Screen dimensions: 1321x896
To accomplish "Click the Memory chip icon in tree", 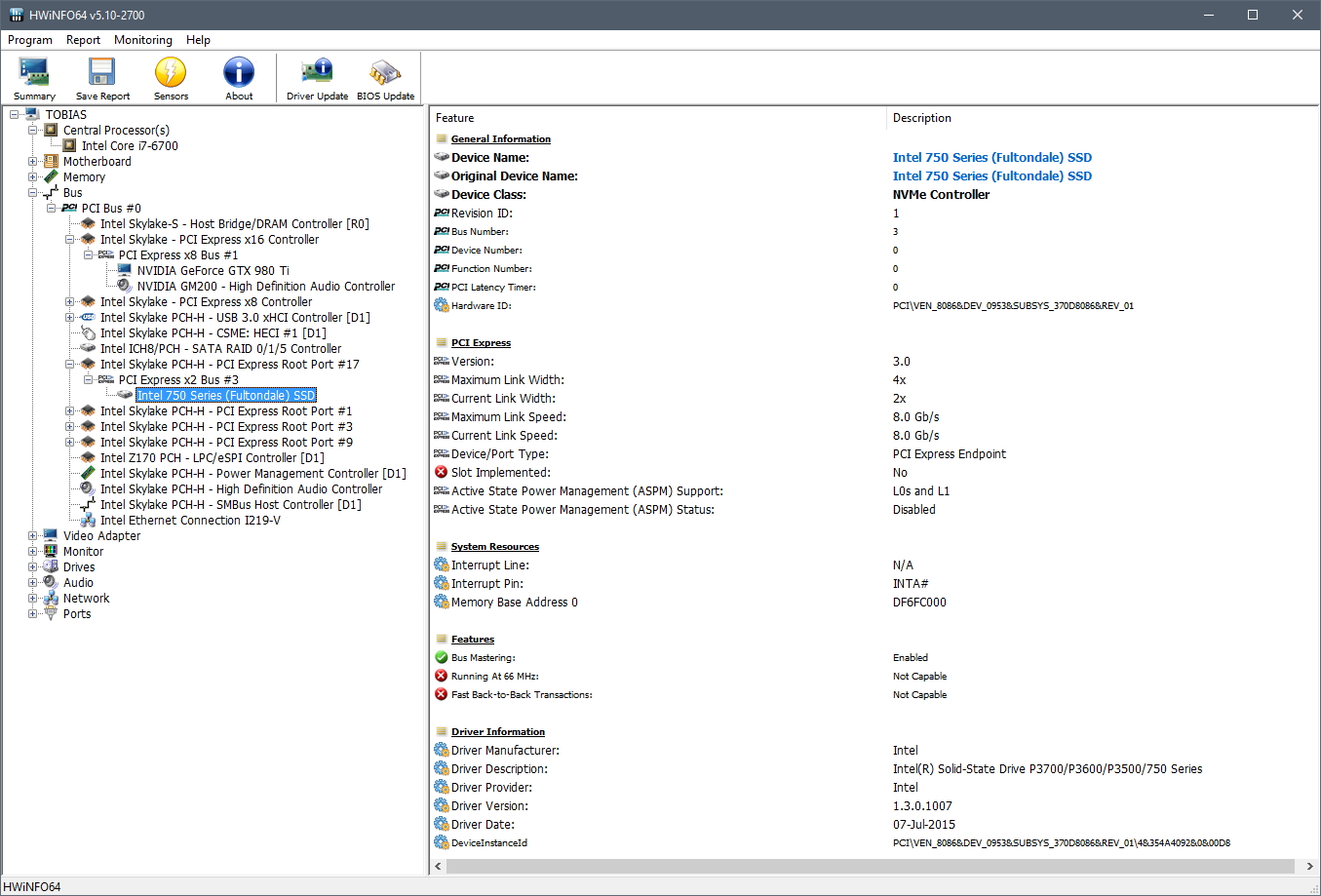I will [x=51, y=177].
